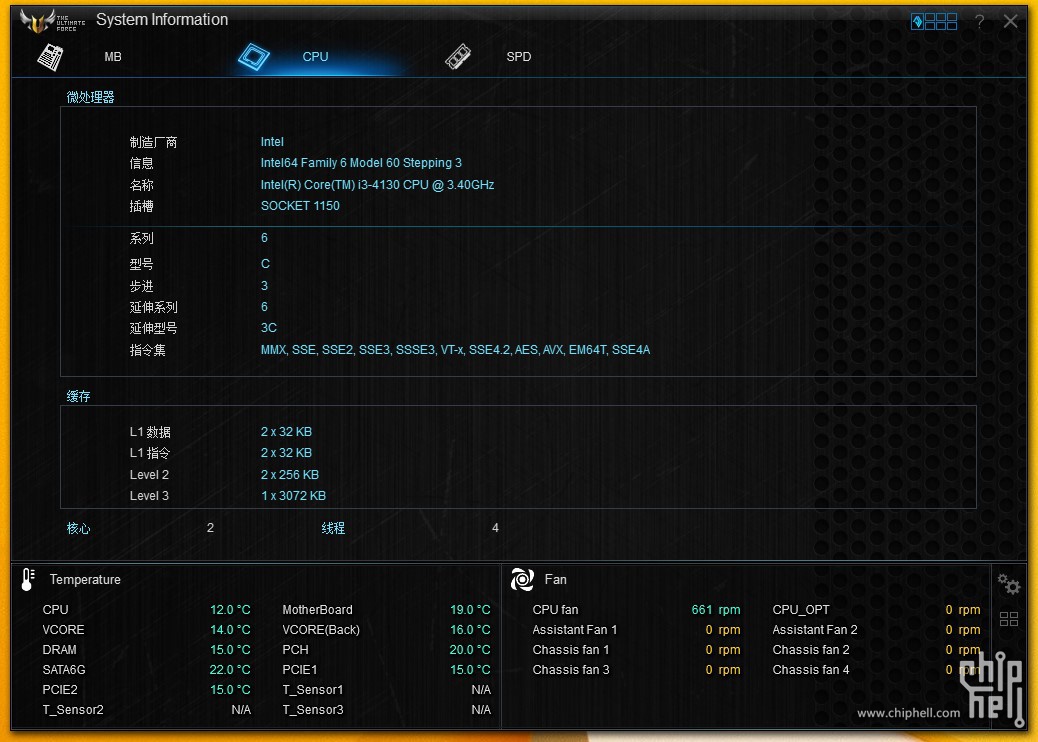This screenshot has width=1038, height=742.
Task: Click the memory module icon beside SPD
Action: [457, 57]
